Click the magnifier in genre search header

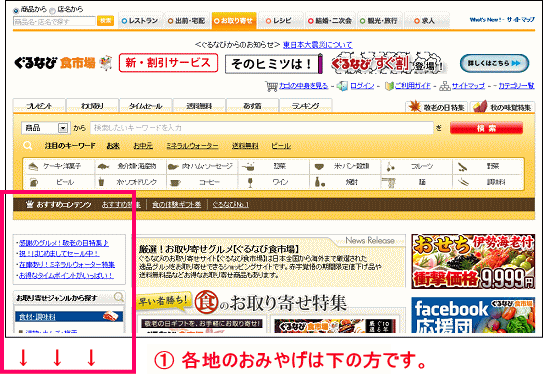119,297
